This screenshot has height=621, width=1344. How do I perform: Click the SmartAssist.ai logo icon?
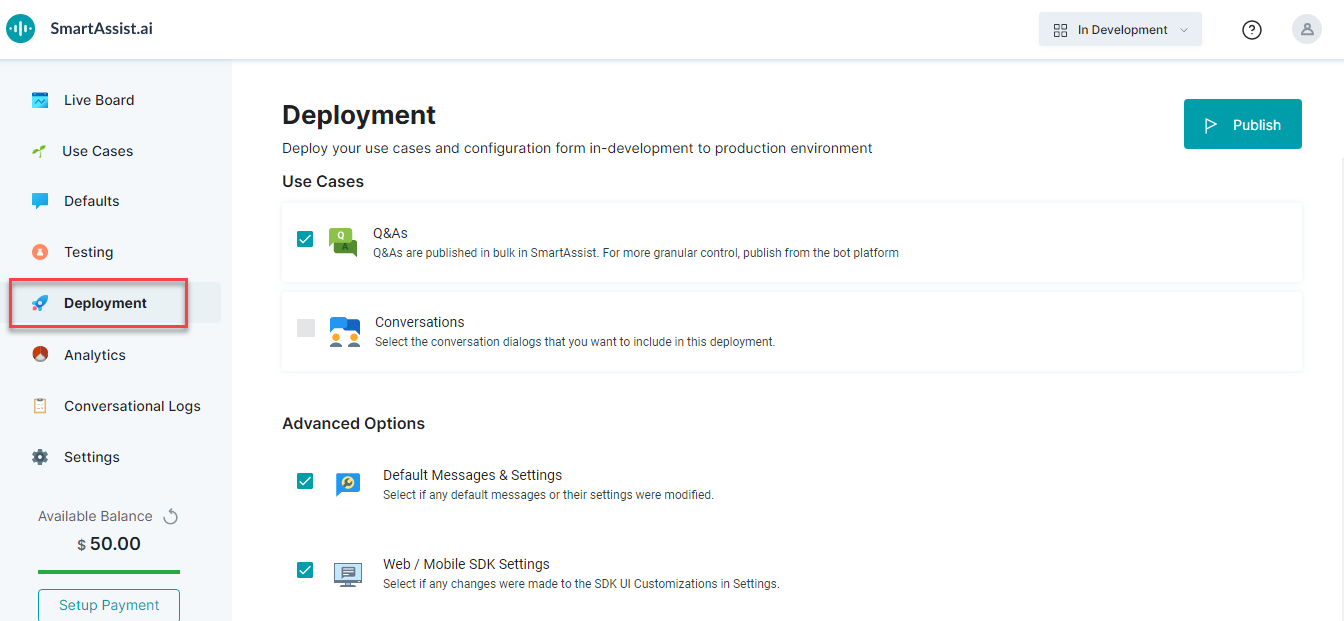(21, 29)
